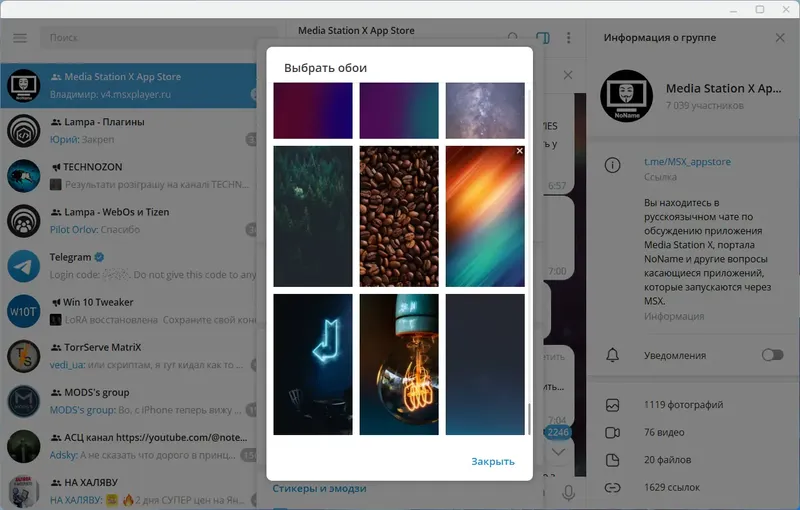Screen dimensions: 800x510
Task: Open the Telegram service chat
Action: (129, 266)
